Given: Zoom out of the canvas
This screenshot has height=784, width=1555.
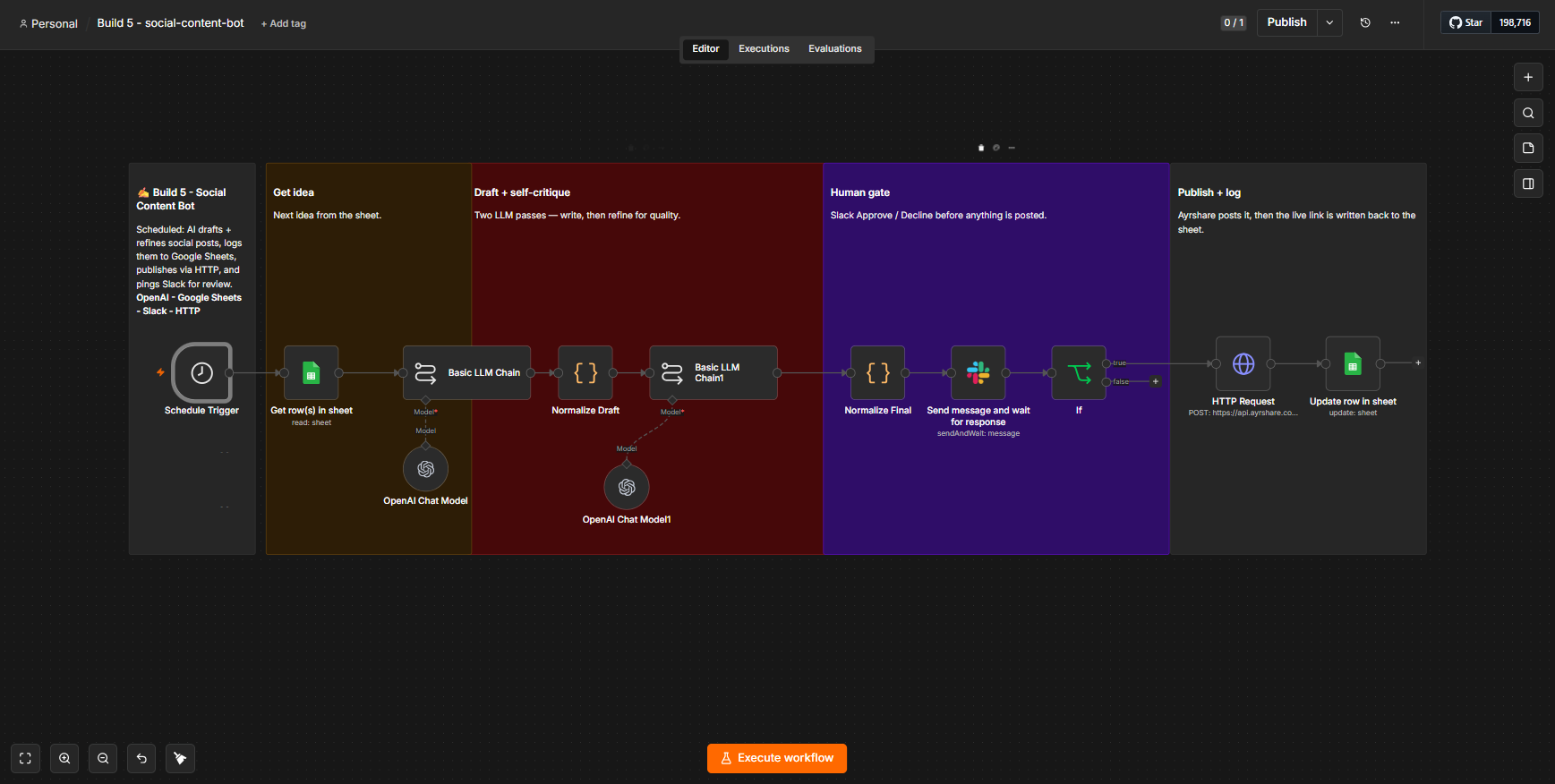Looking at the screenshot, I should pyautogui.click(x=103, y=758).
